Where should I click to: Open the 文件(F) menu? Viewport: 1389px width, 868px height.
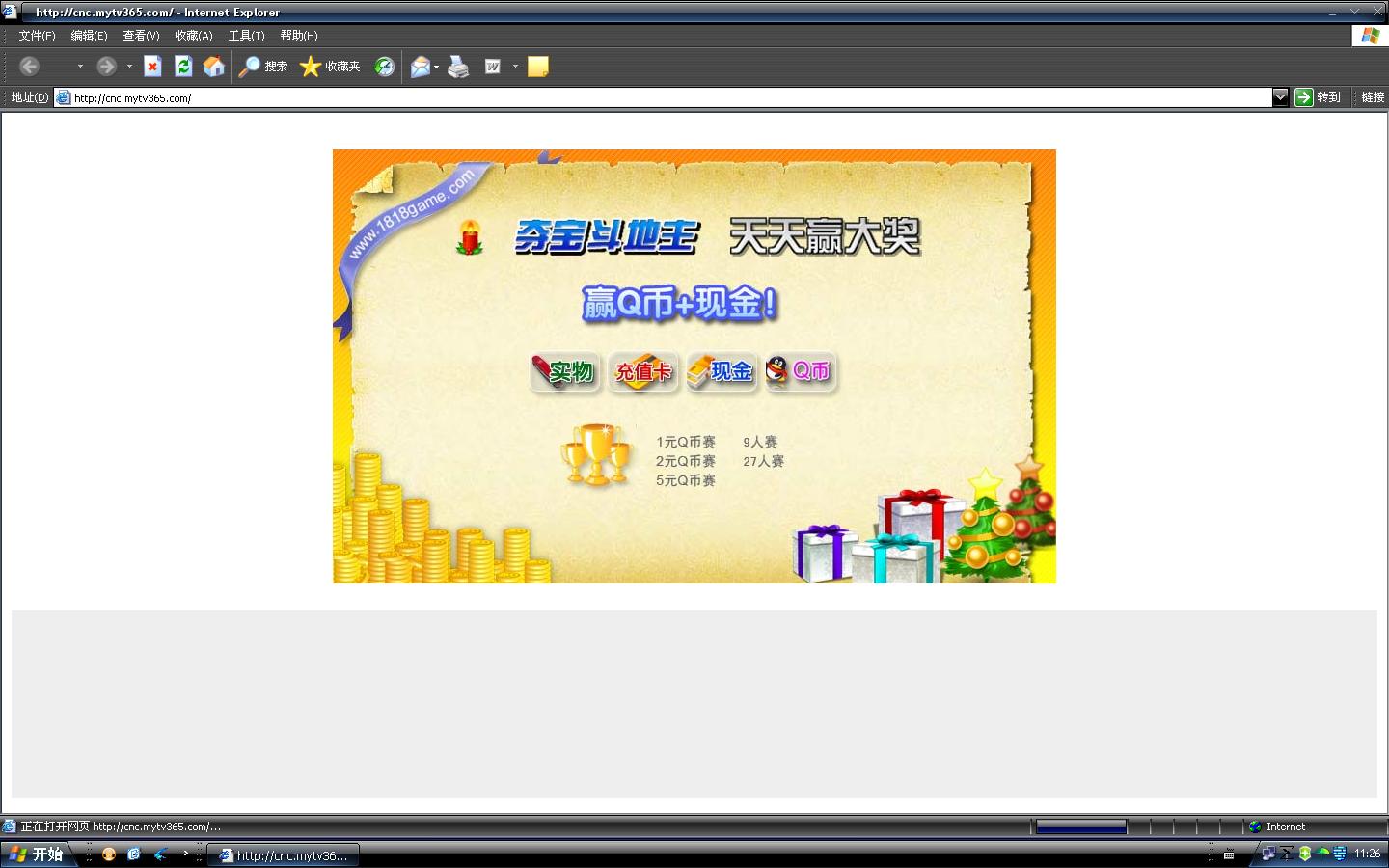(37, 36)
